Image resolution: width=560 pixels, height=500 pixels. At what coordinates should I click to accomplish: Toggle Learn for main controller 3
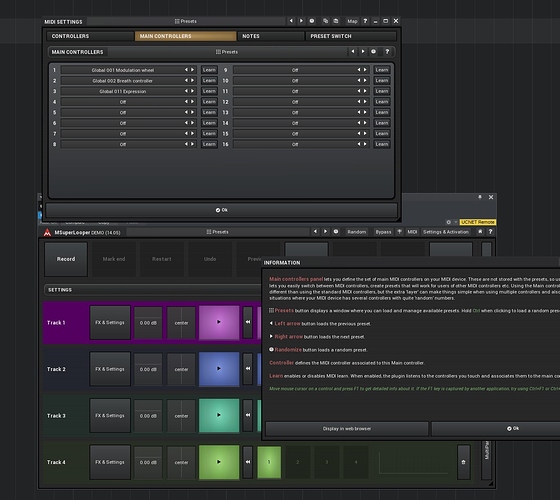[x=209, y=91]
